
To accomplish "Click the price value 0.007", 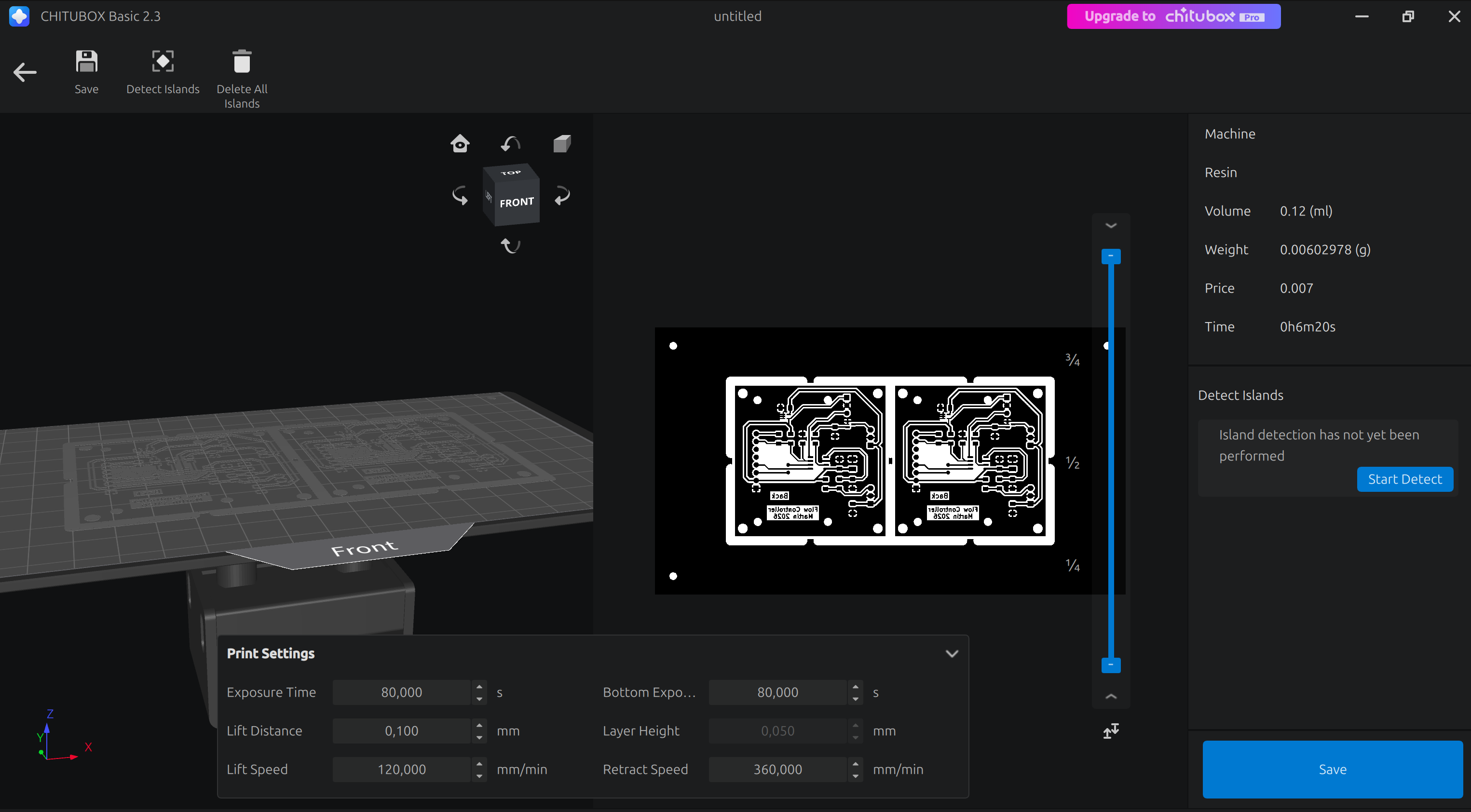I will tap(1296, 288).
